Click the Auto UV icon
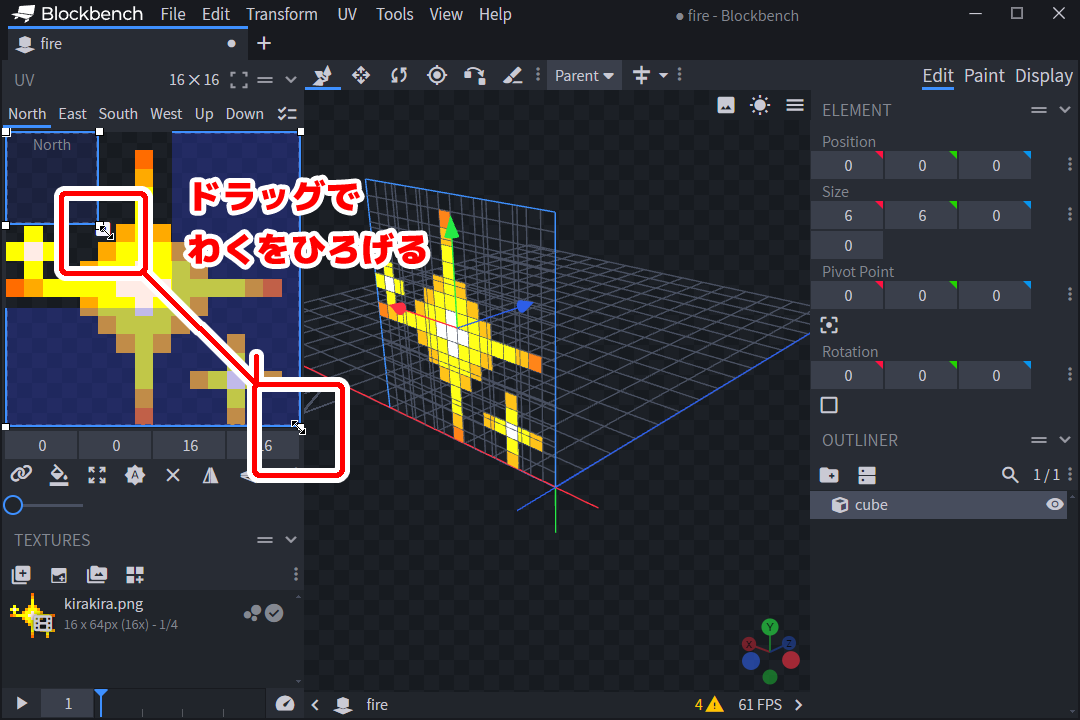Image resolution: width=1080 pixels, height=720 pixels. pyautogui.click(x=135, y=475)
